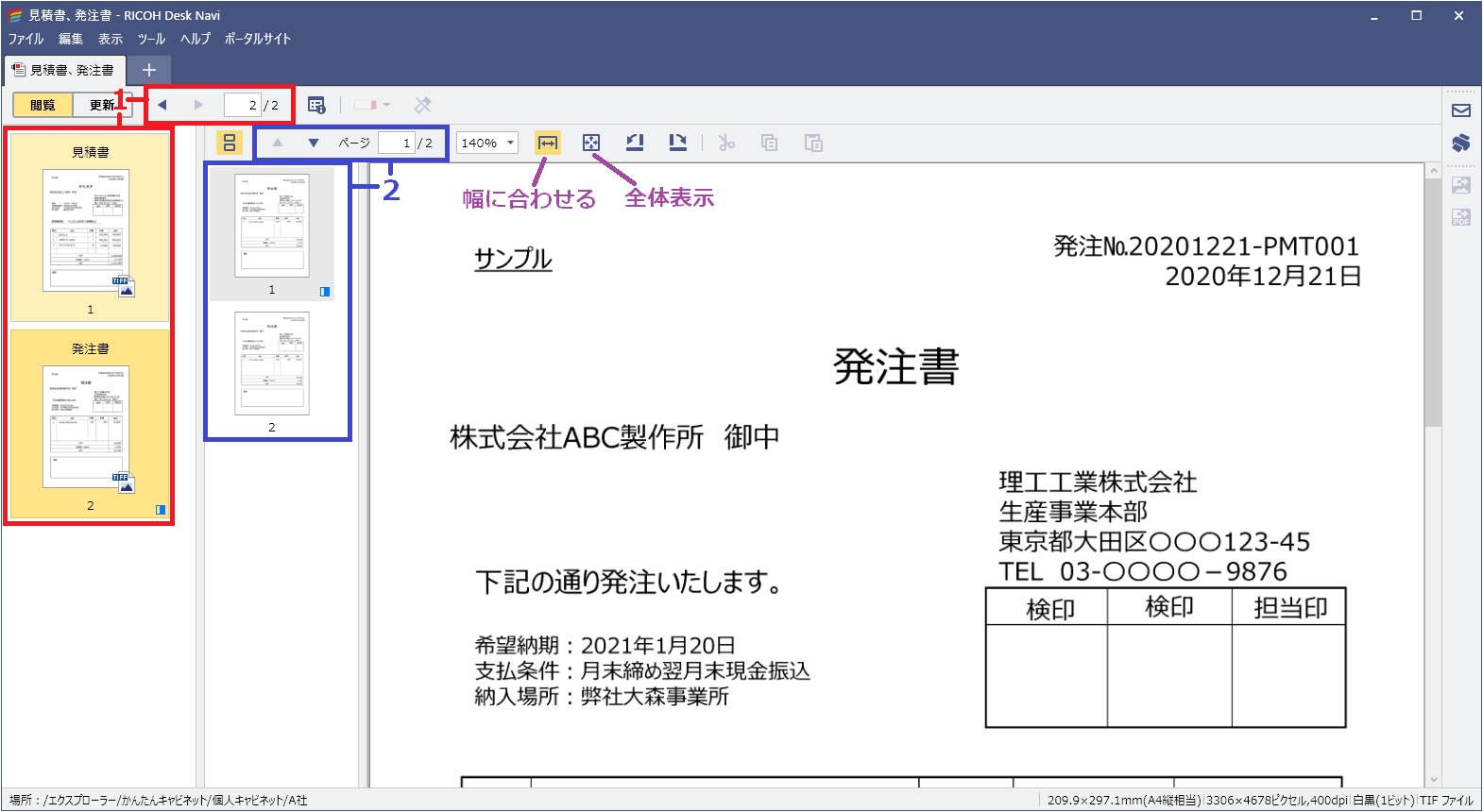Open the 表示 menu
This screenshot has width=1483, height=812.
point(111,39)
